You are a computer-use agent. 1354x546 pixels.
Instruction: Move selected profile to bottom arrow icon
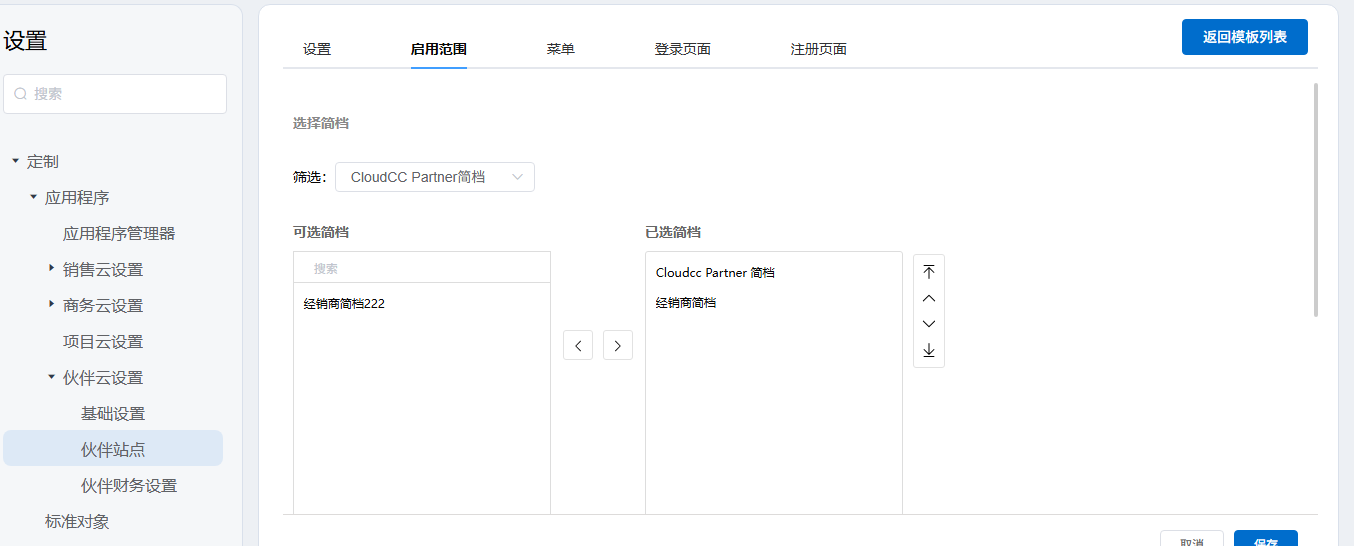coord(929,350)
